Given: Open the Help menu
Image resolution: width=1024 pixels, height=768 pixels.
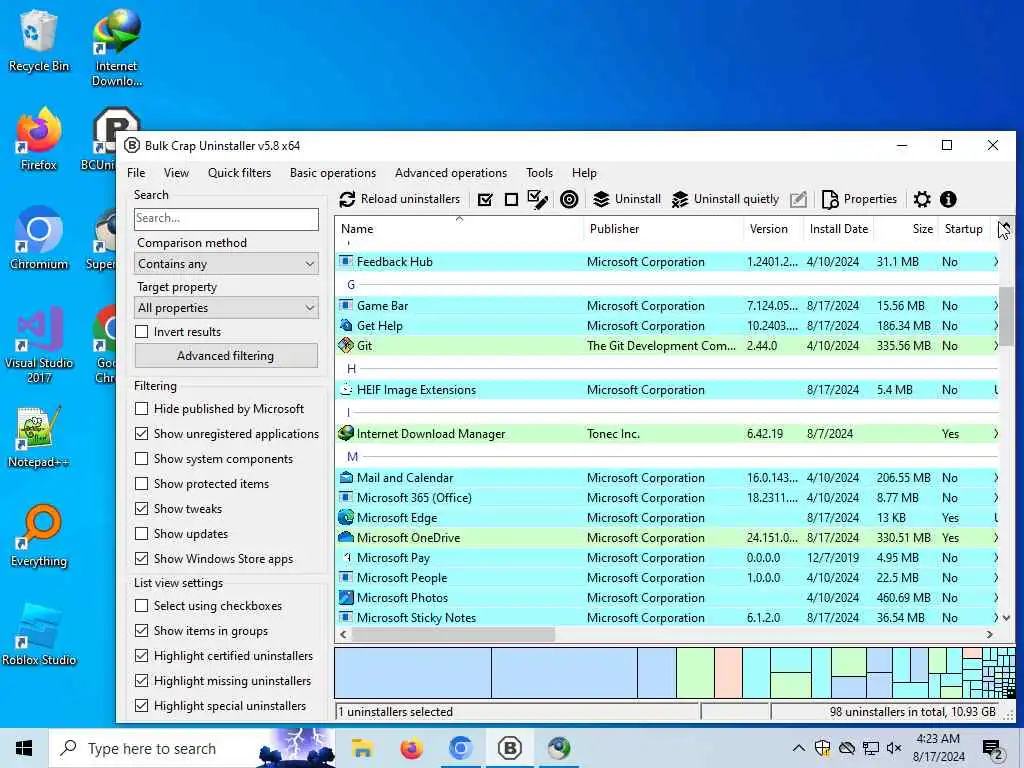Looking at the screenshot, I should (584, 173).
